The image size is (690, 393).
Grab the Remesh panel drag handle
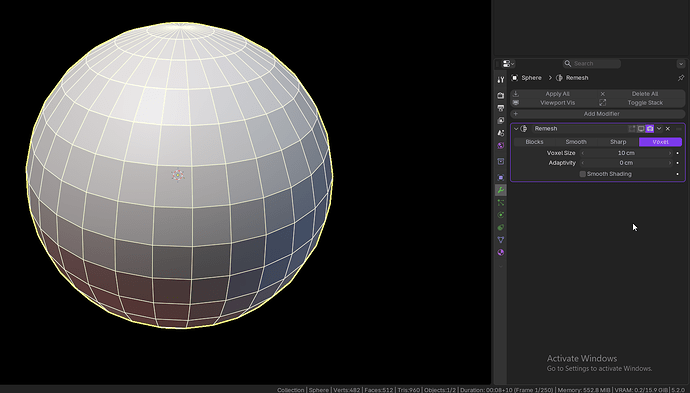(x=679, y=129)
